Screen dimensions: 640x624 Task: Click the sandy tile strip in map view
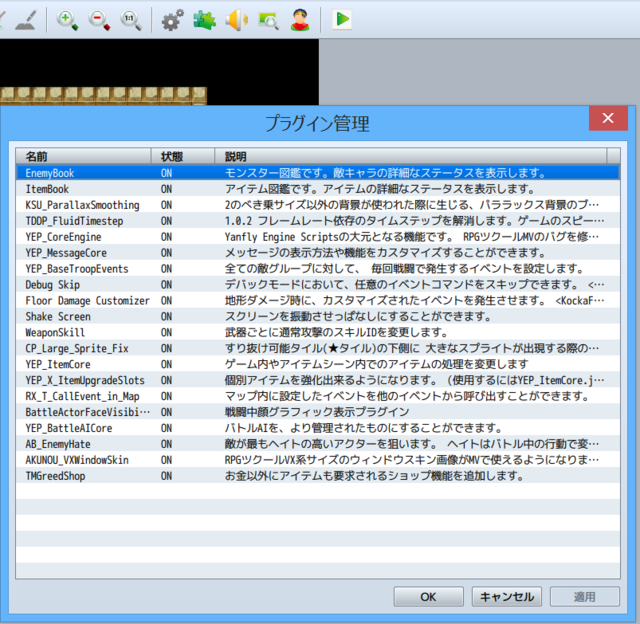pos(103,95)
